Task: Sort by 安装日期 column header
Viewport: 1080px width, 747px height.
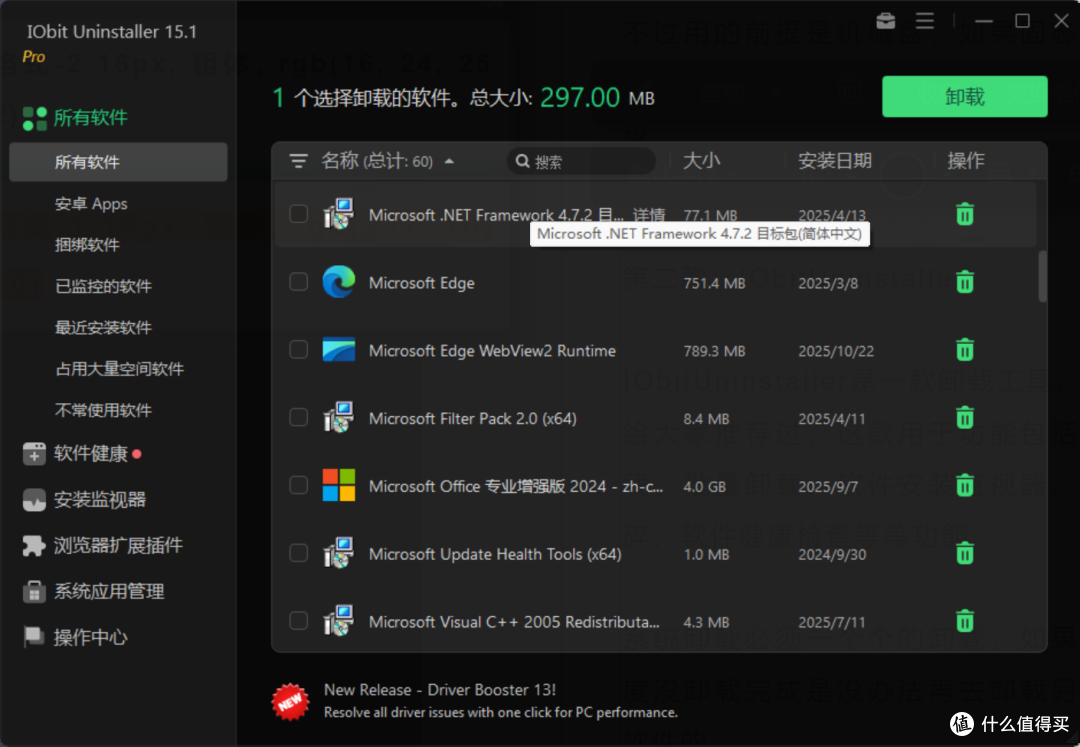Action: pos(835,161)
